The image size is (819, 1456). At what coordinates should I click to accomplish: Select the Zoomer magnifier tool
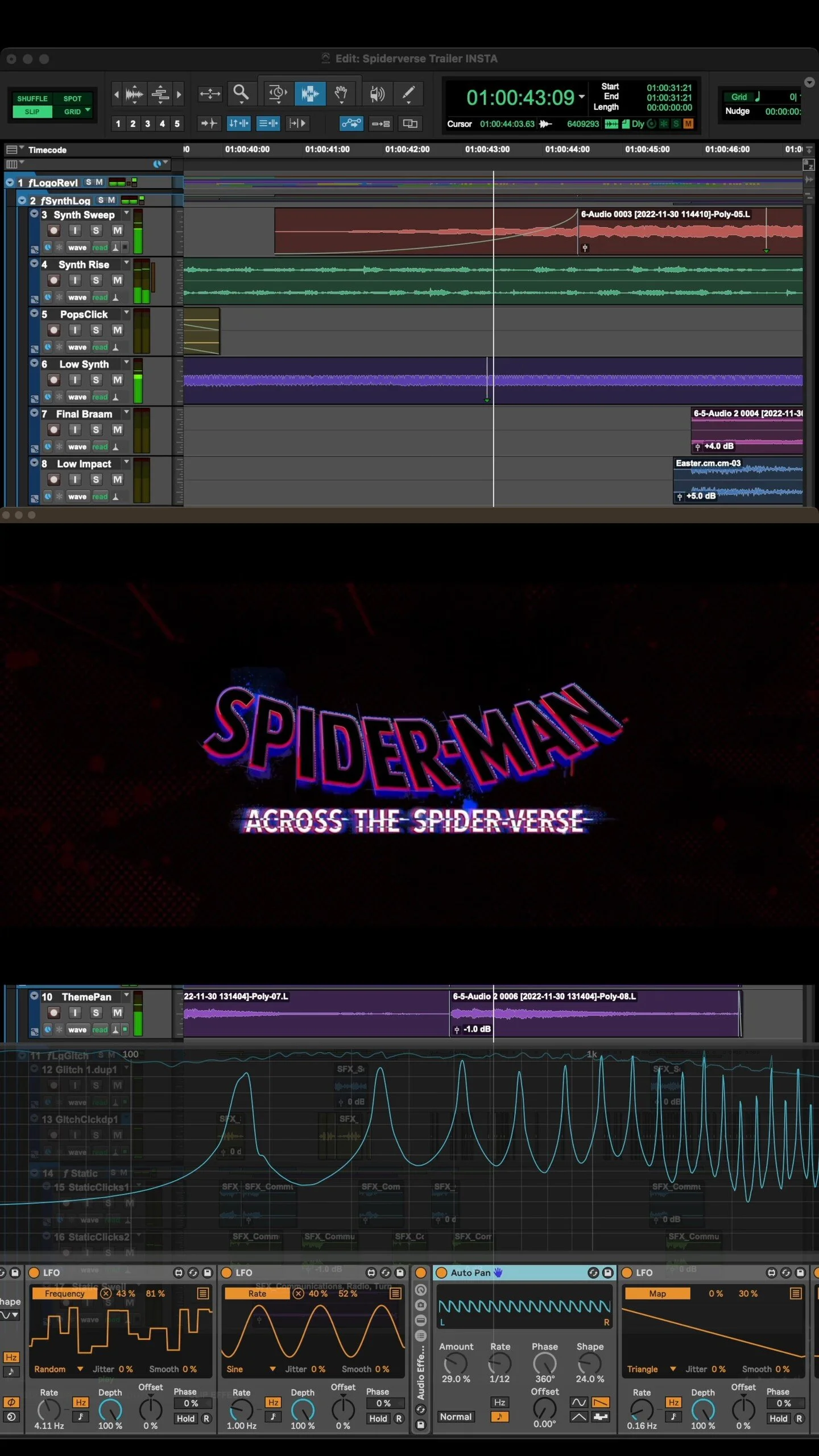pos(241,93)
